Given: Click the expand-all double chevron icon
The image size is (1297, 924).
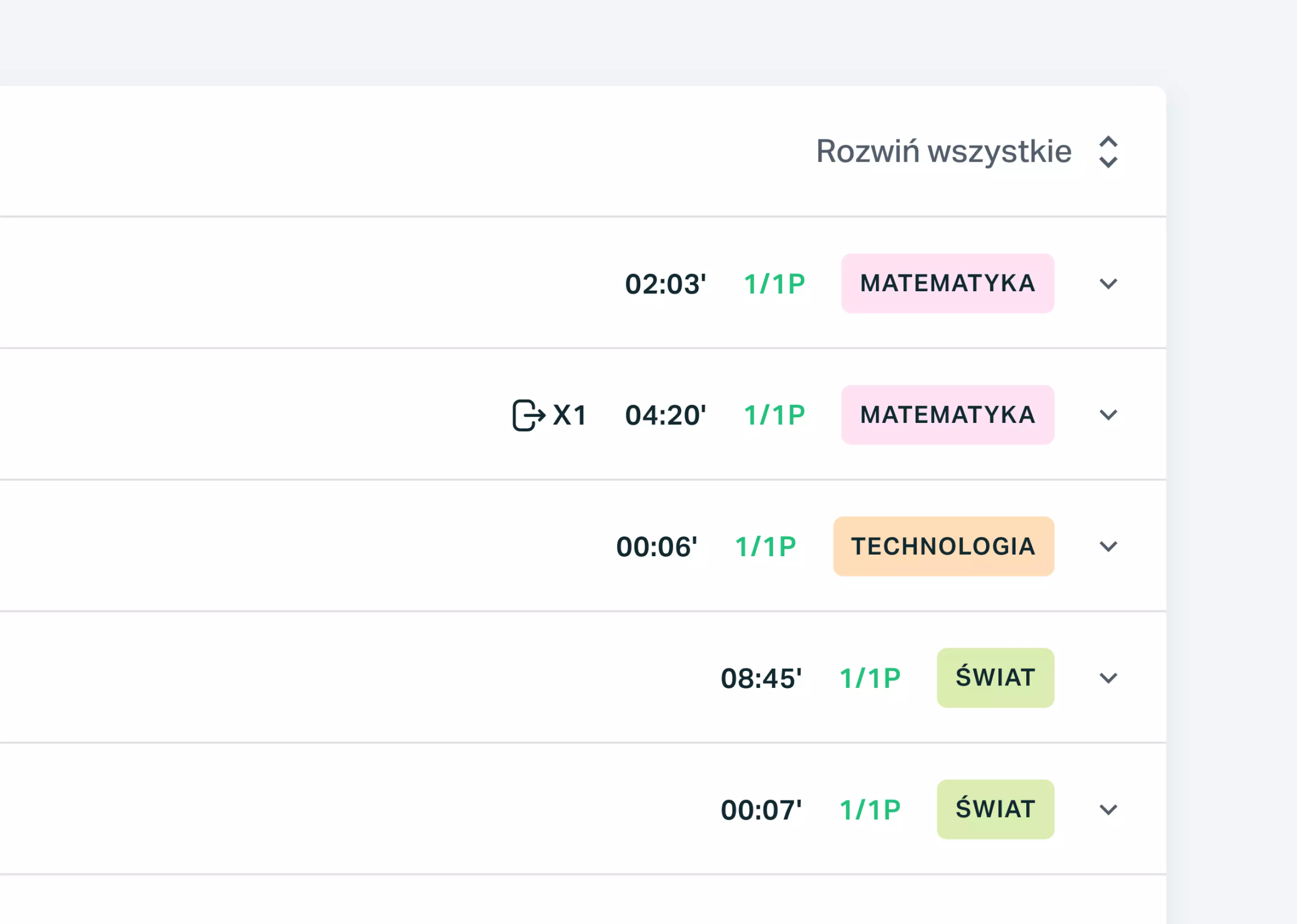Looking at the screenshot, I should pyautogui.click(x=1108, y=152).
